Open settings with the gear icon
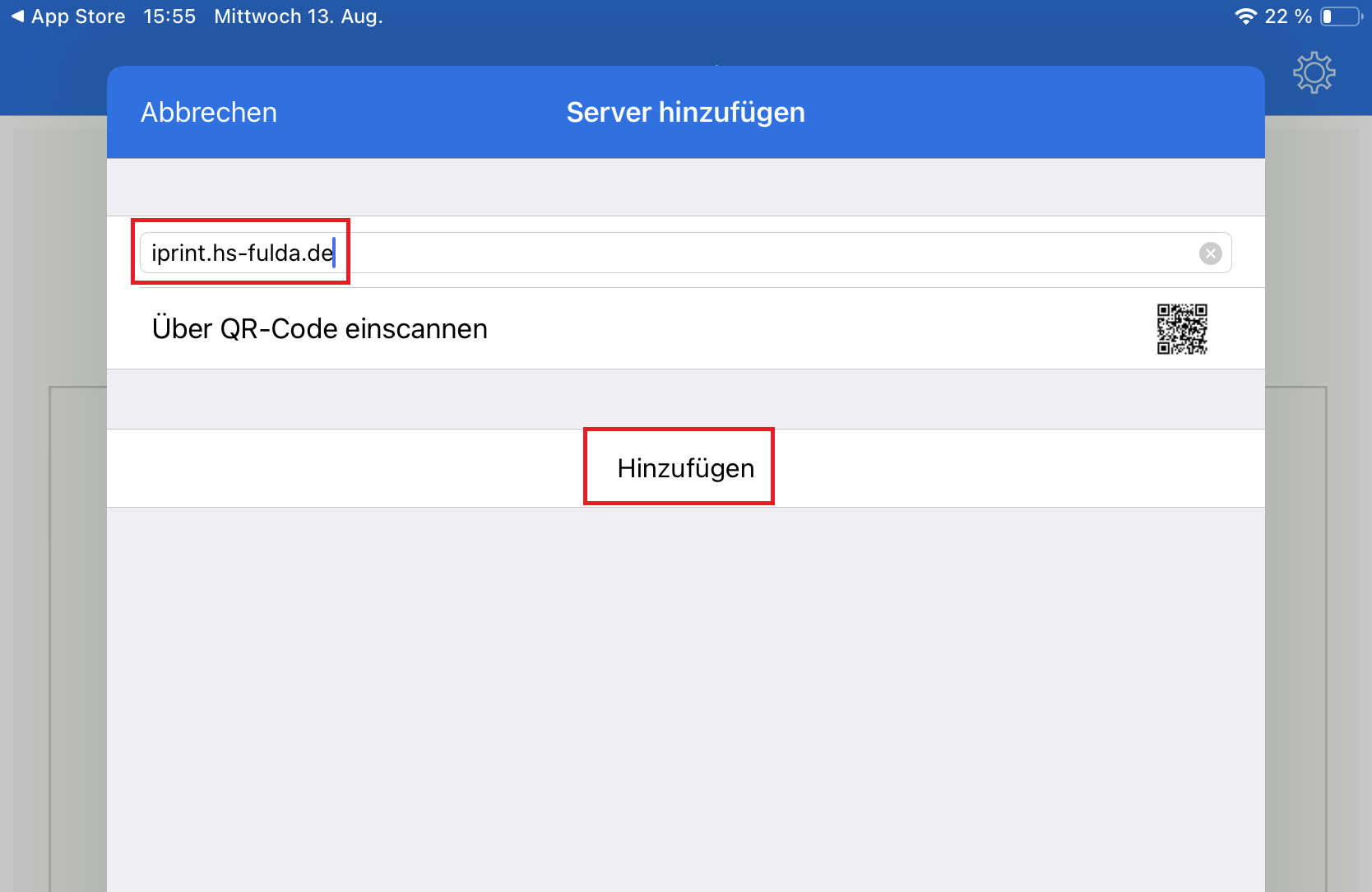The height and width of the screenshot is (892, 1372). point(1314,73)
